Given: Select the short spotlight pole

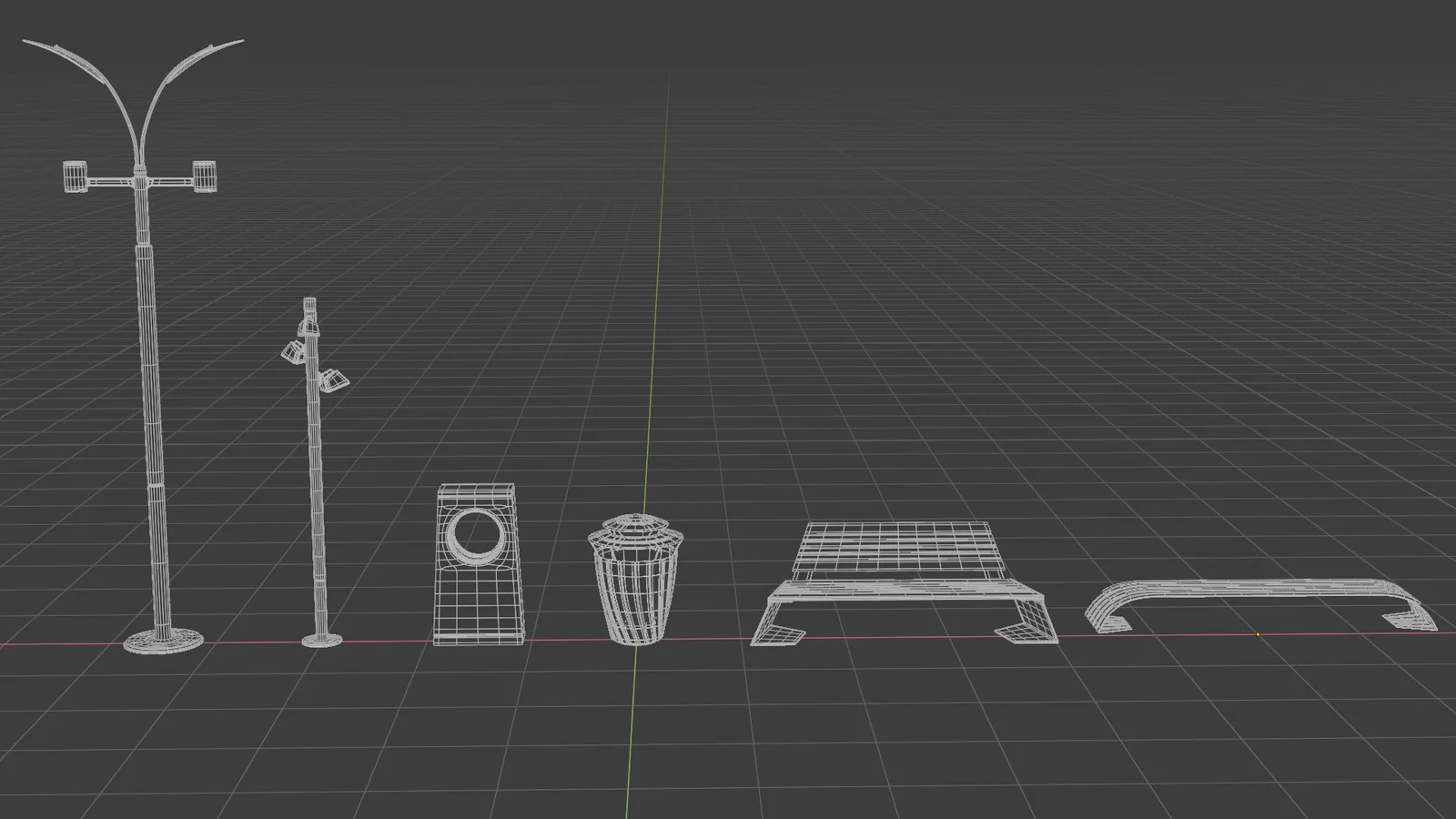Looking at the screenshot, I should [318, 500].
